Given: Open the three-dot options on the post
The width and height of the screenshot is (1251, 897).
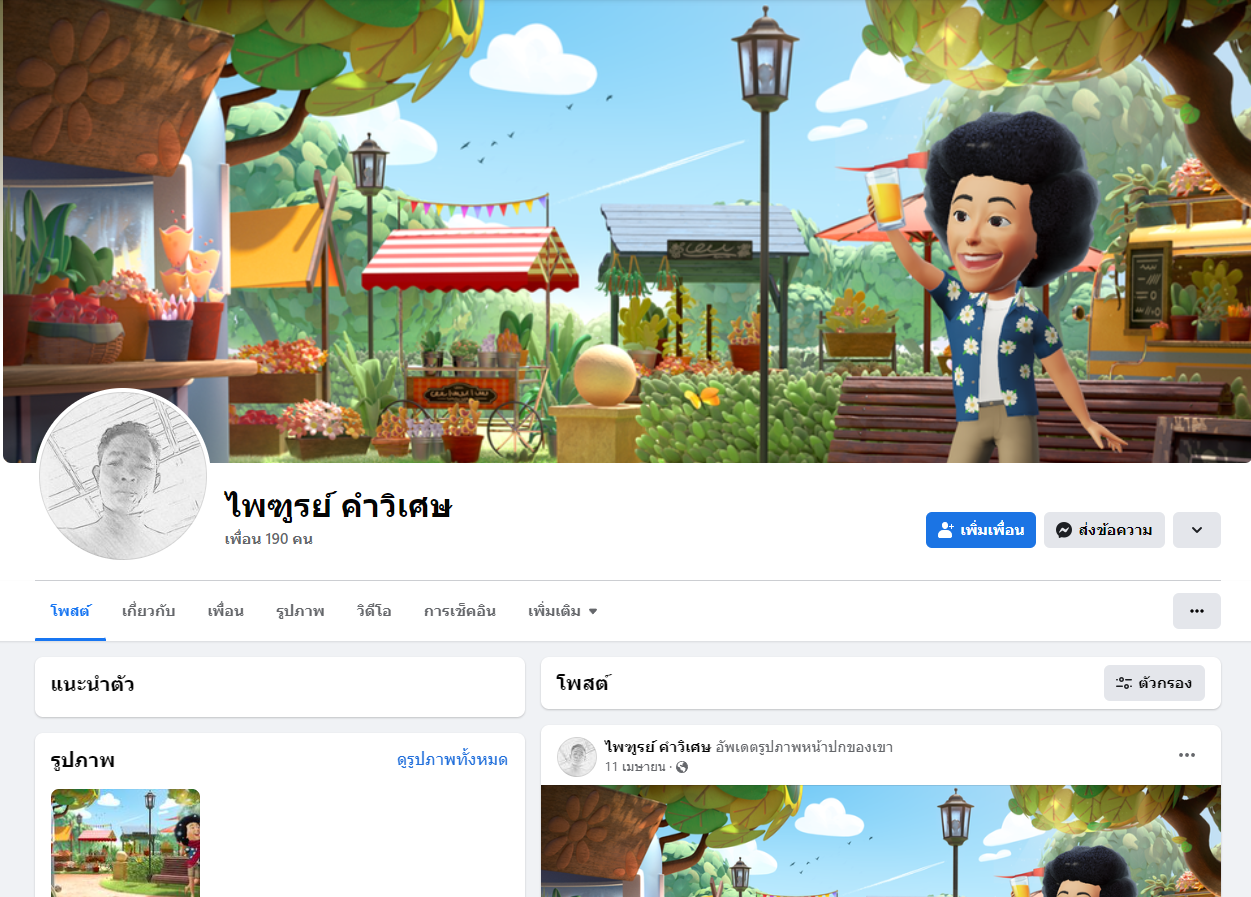Looking at the screenshot, I should tap(1187, 755).
